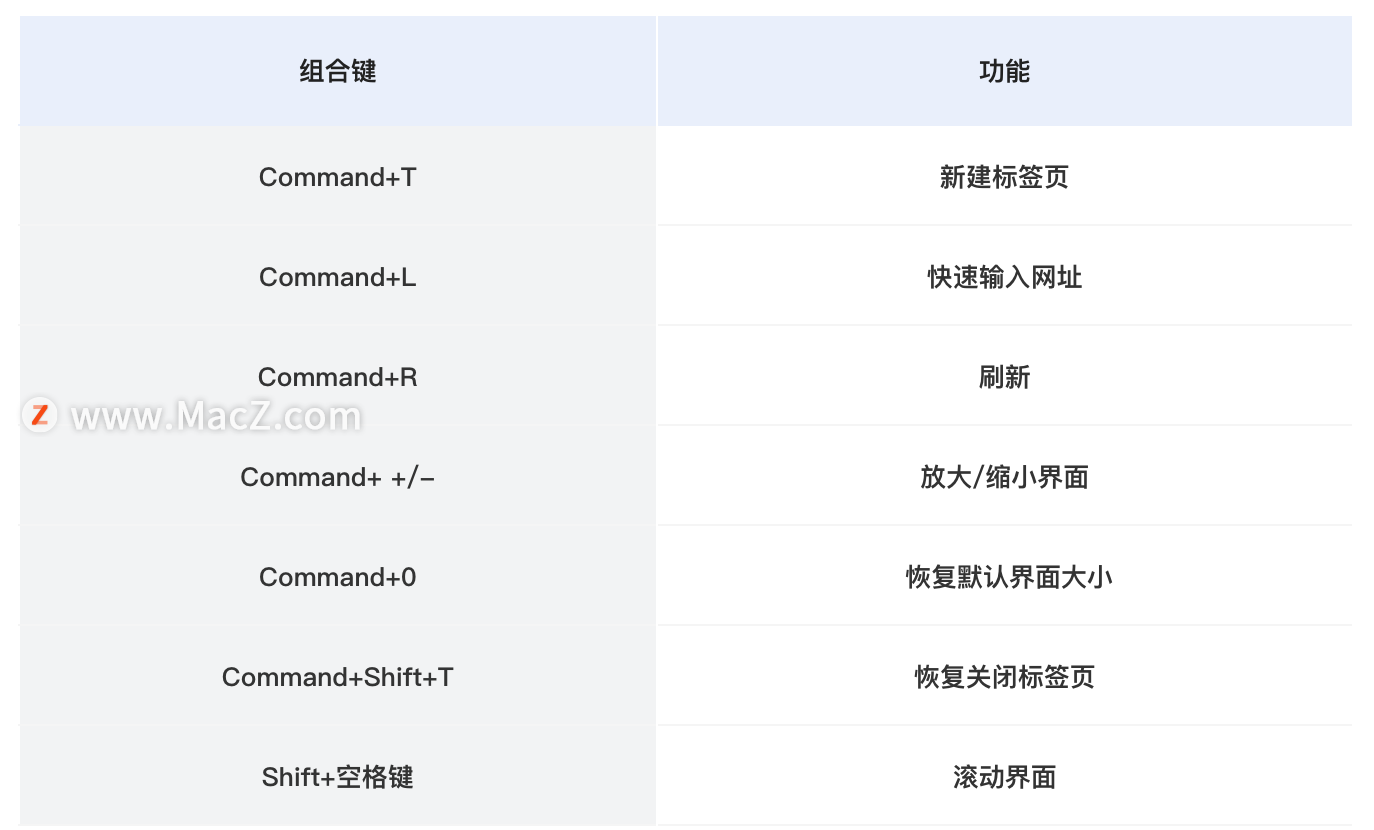Click the Command+L shortcut text
1374x830 pixels.
pos(338,277)
